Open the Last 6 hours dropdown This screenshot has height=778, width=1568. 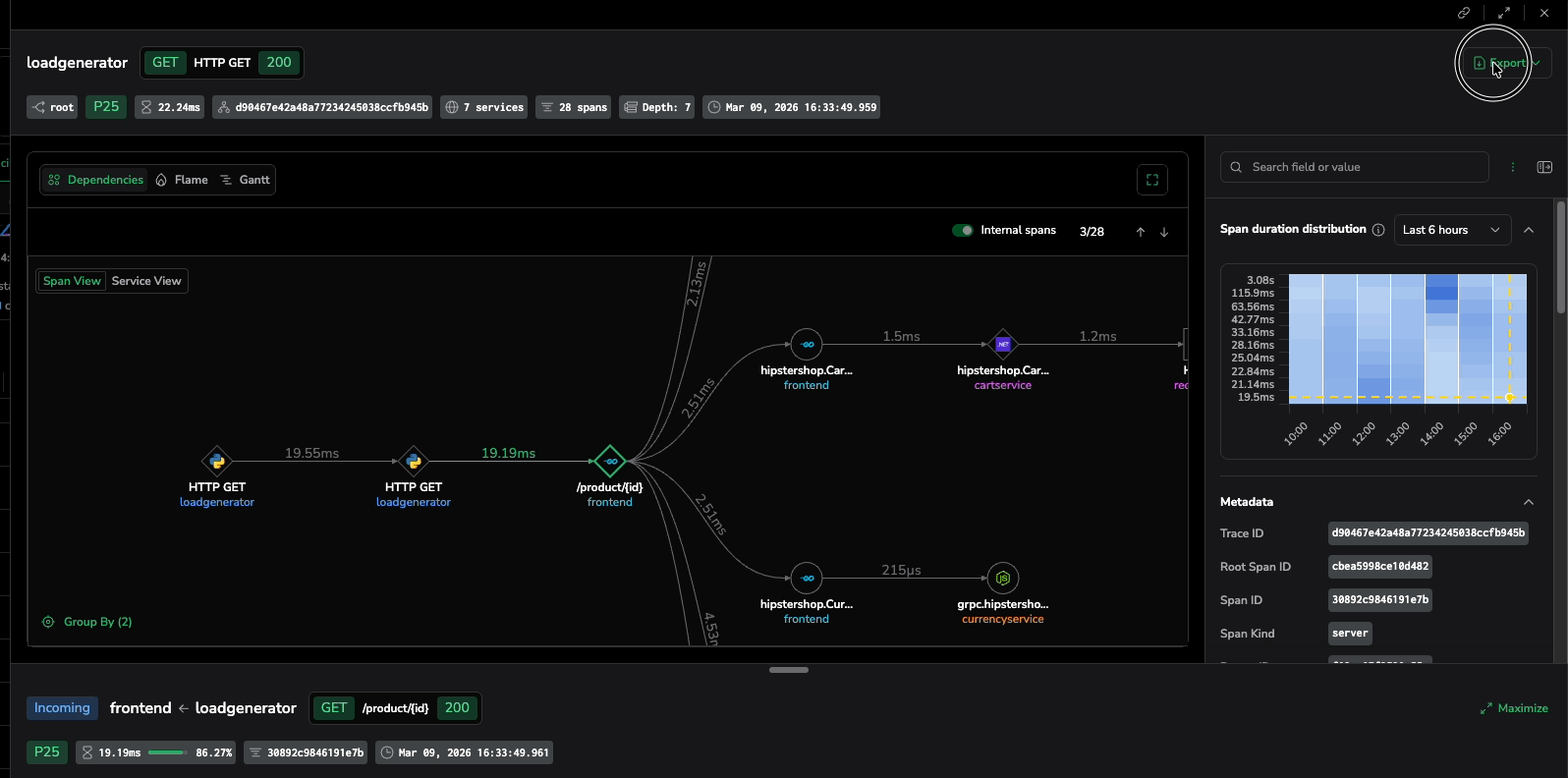[x=1451, y=230]
